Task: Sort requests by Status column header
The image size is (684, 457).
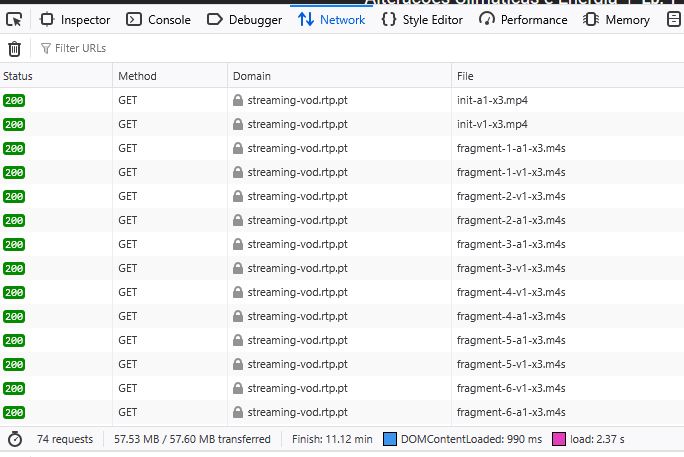Action: [x=18, y=76]
